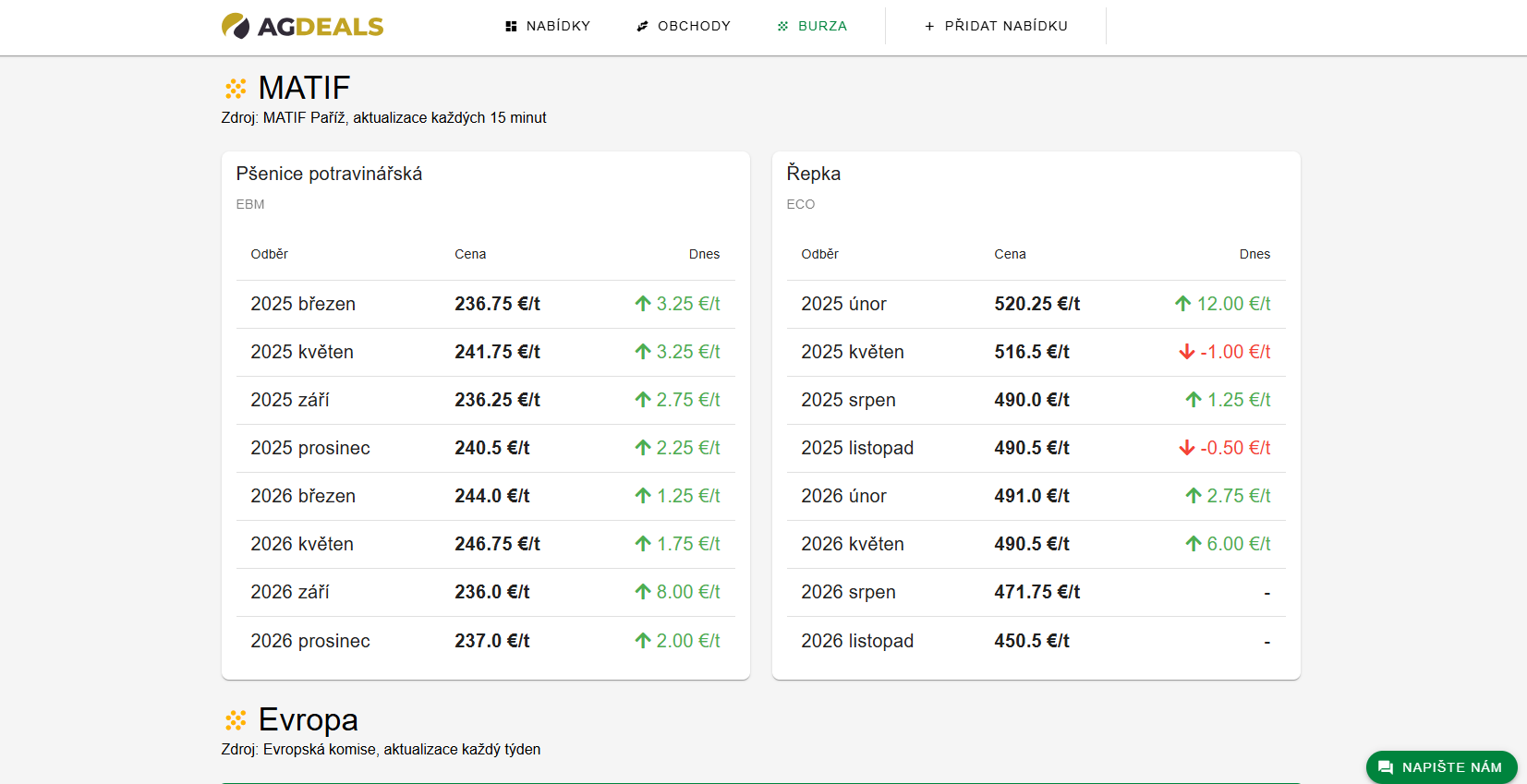The height and width of the screenshot is (784, 1527).
Task: Click the Pšenice potravinářská card title
Action: pos(329,174)
